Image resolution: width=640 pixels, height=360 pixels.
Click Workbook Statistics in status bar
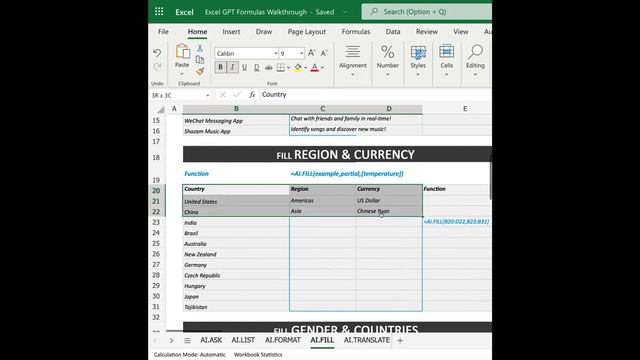click(x=258, y=355)
